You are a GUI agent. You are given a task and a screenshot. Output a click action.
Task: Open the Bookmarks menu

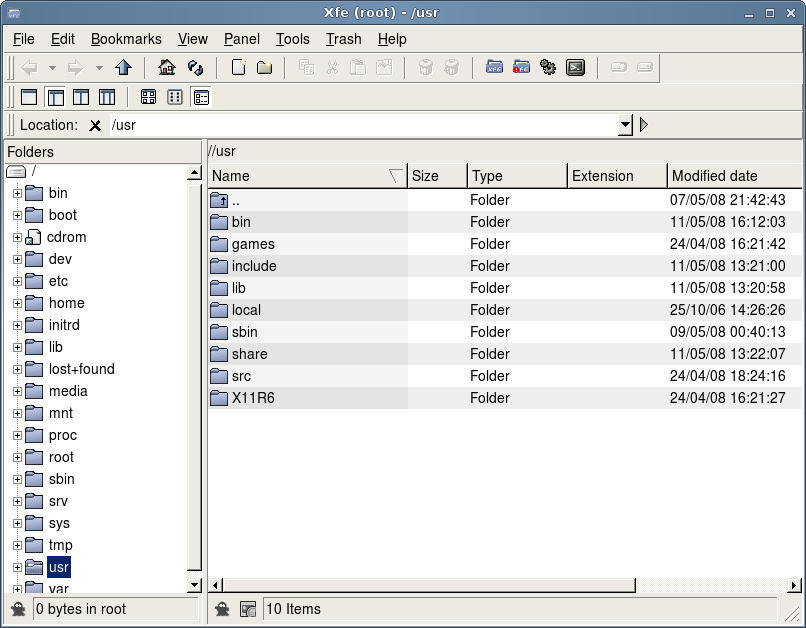(x=126, y=39)
